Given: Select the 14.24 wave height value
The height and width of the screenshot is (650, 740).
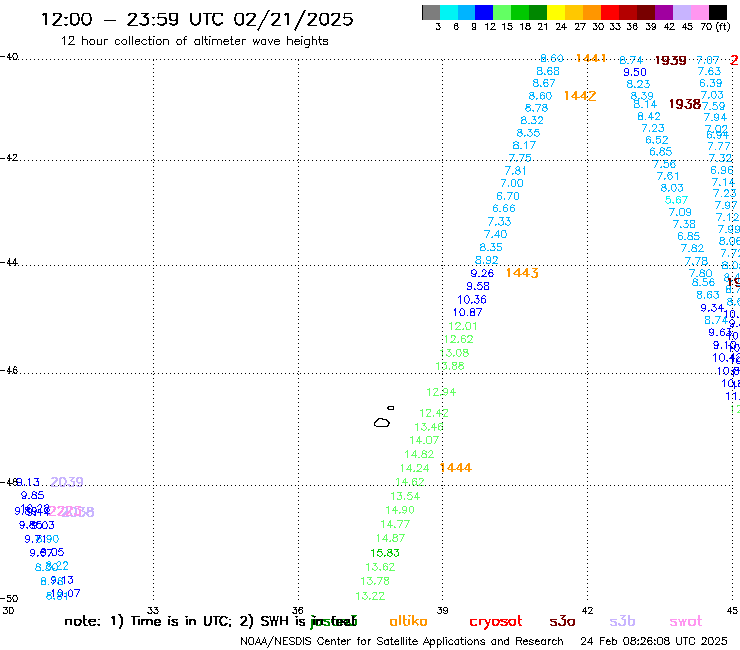Looking at the screenshot, I should (x=414, y=468).
